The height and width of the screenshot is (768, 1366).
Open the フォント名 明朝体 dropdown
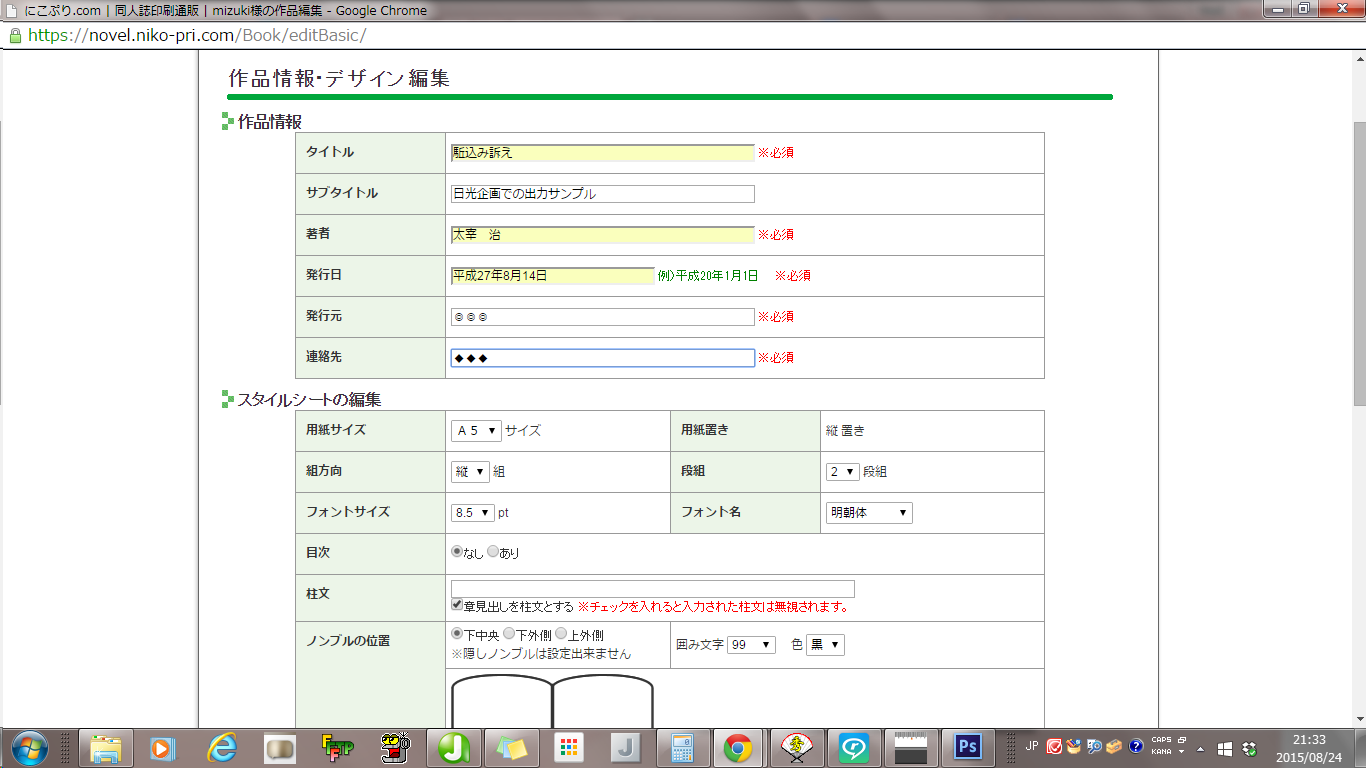point(869,512)
